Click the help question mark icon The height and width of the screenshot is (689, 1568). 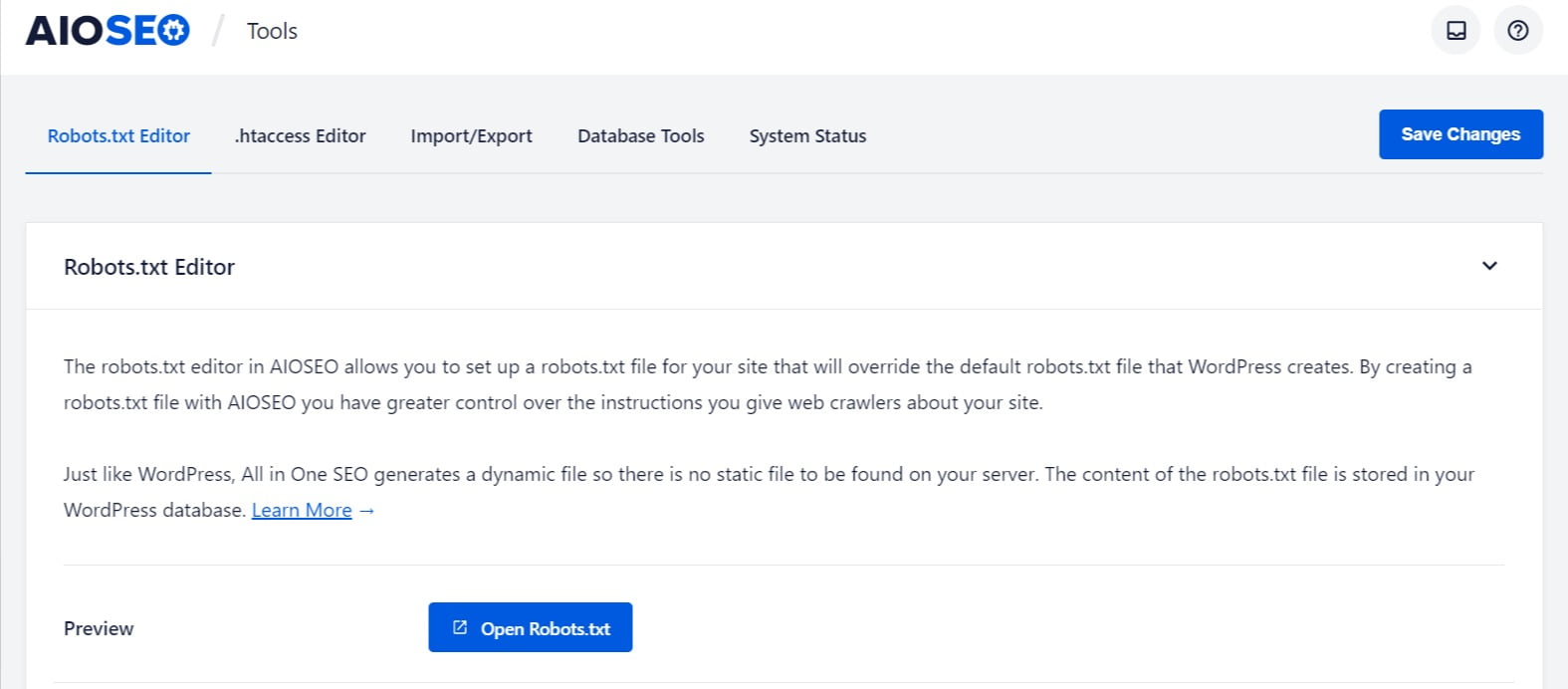click(x=1517, y=31)
